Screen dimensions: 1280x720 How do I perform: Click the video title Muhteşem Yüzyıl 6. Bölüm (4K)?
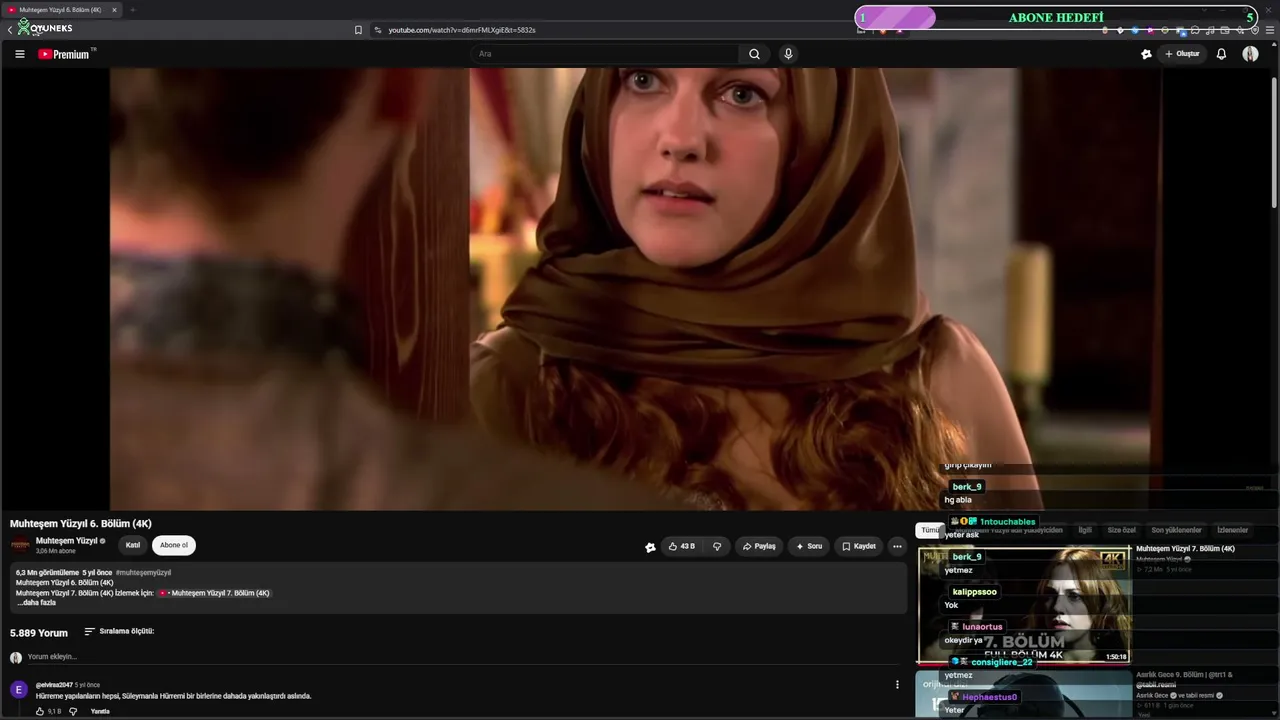tap(81, 524)
